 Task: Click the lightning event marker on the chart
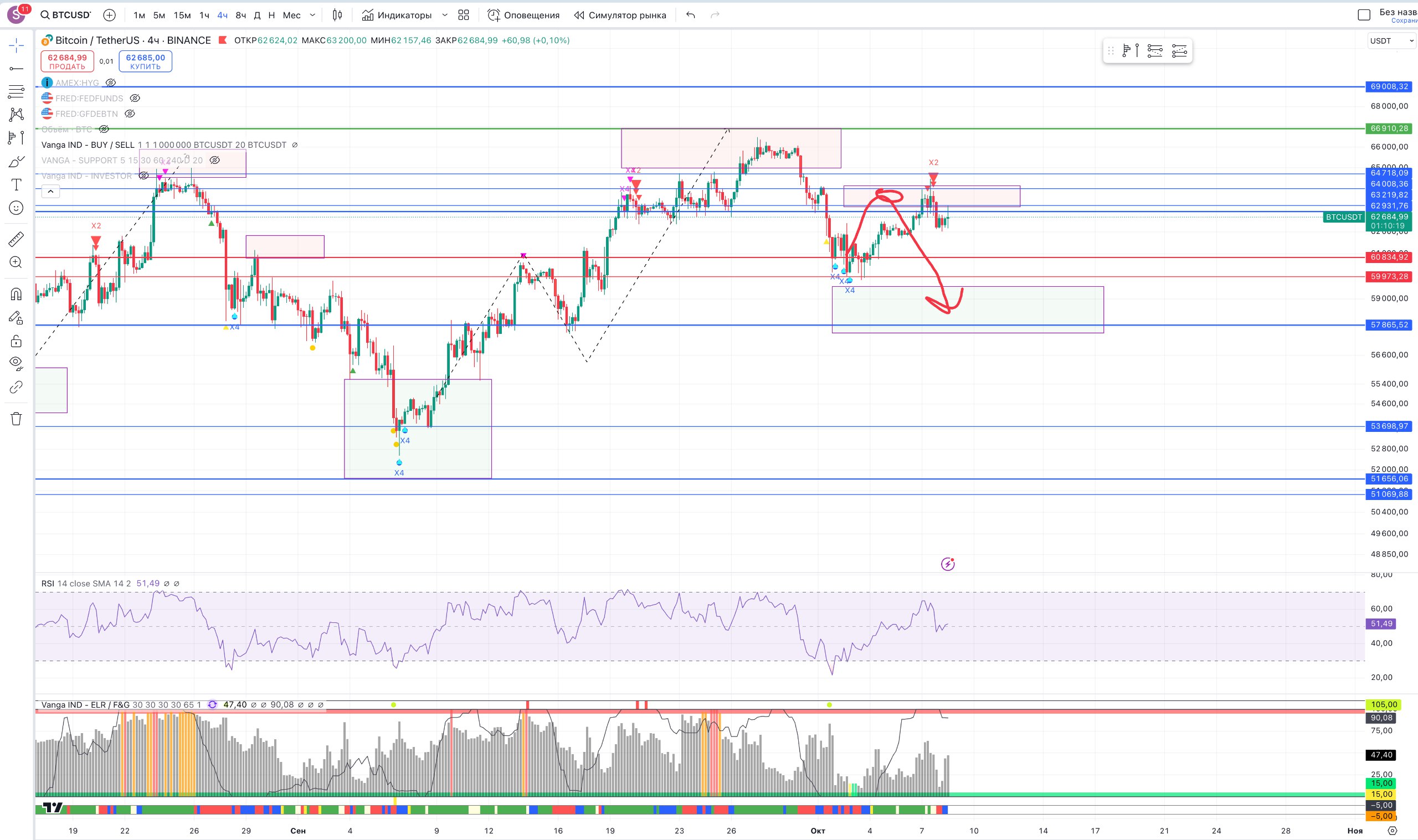pyautogui.click(x=948, y=564)
